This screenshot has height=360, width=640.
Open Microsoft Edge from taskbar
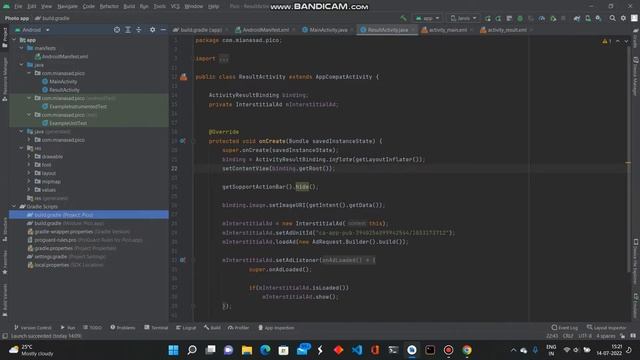click(265, 350)
